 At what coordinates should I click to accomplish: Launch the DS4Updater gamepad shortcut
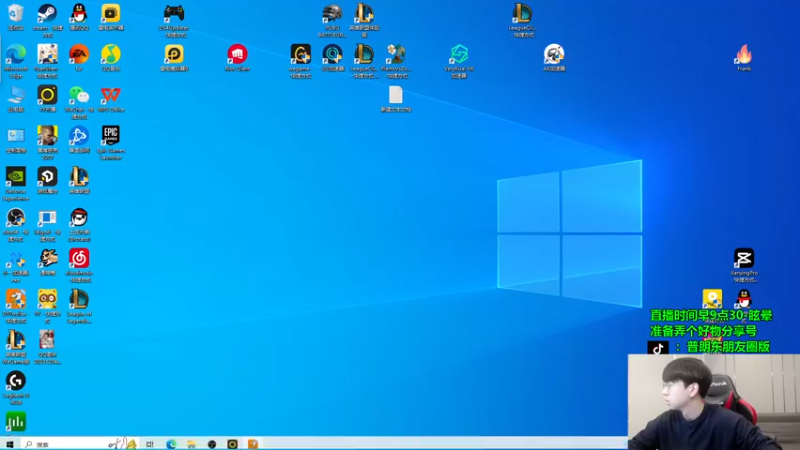(x=174, y=13)
